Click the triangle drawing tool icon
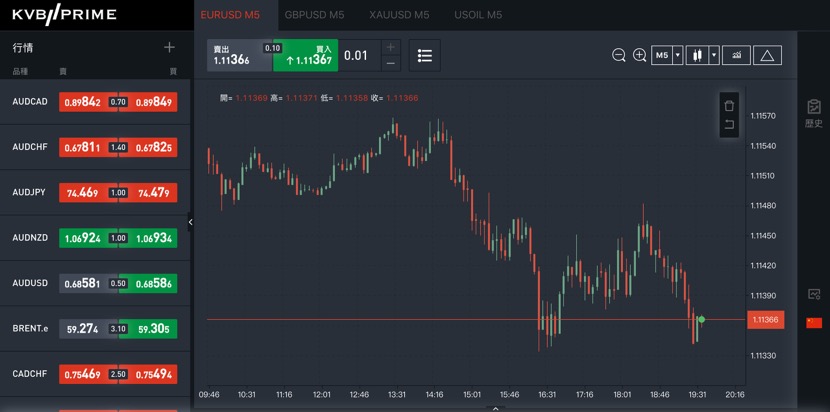Viewport: 830px width, 412px height. 767,56
